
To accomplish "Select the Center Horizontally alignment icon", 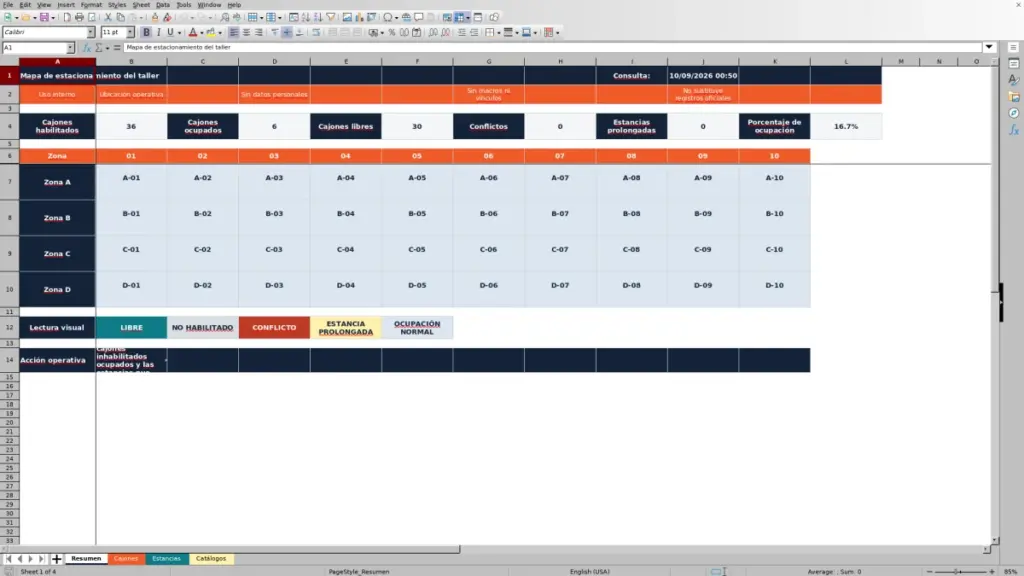I will (x=246, y=32).
